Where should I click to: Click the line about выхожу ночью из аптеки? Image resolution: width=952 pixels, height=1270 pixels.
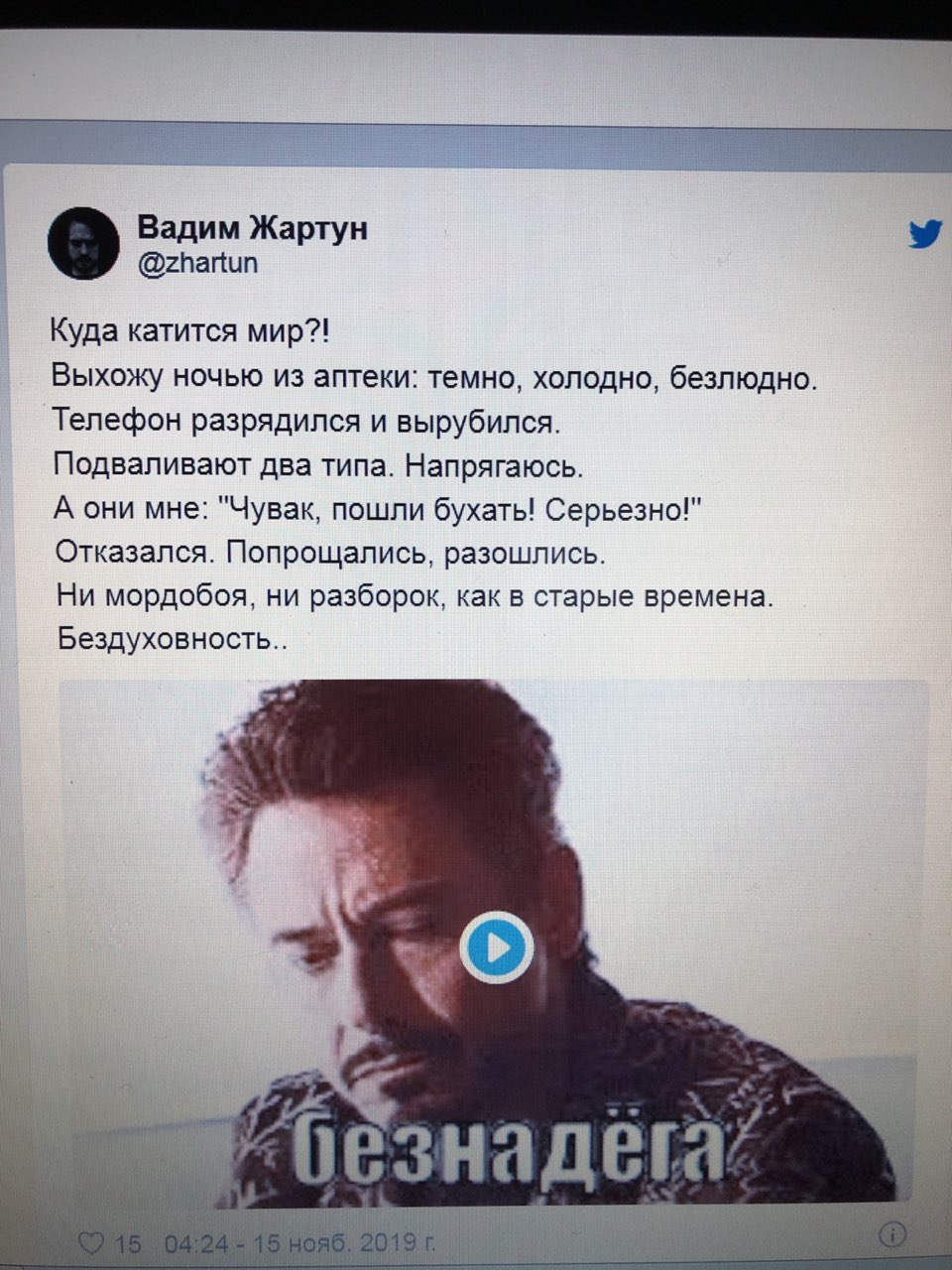click(434, 378)
